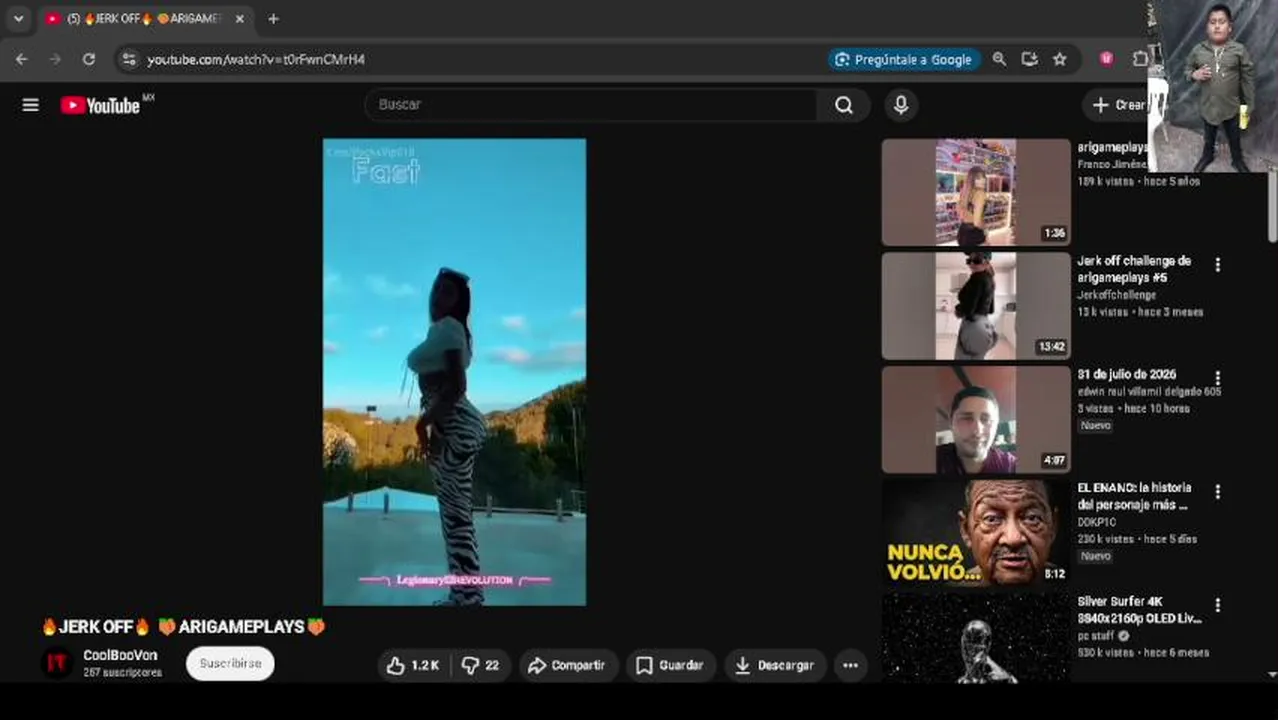Screen dimensions: 1278x720
Task: Click Pregúntale a Google button
Action: pyautogui.click(x=904, y=59)
